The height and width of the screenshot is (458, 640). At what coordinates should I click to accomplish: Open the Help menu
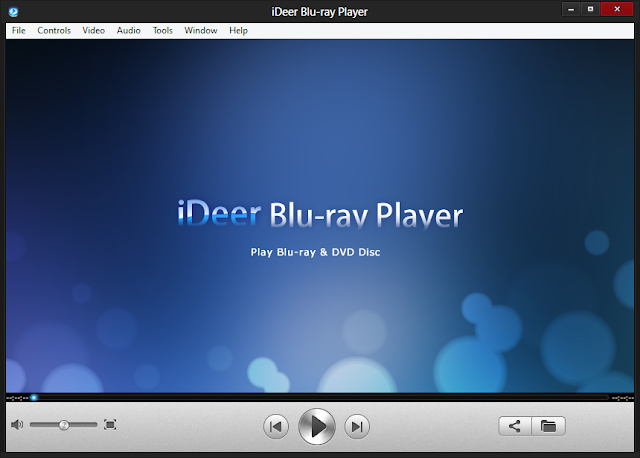[238, 31]
